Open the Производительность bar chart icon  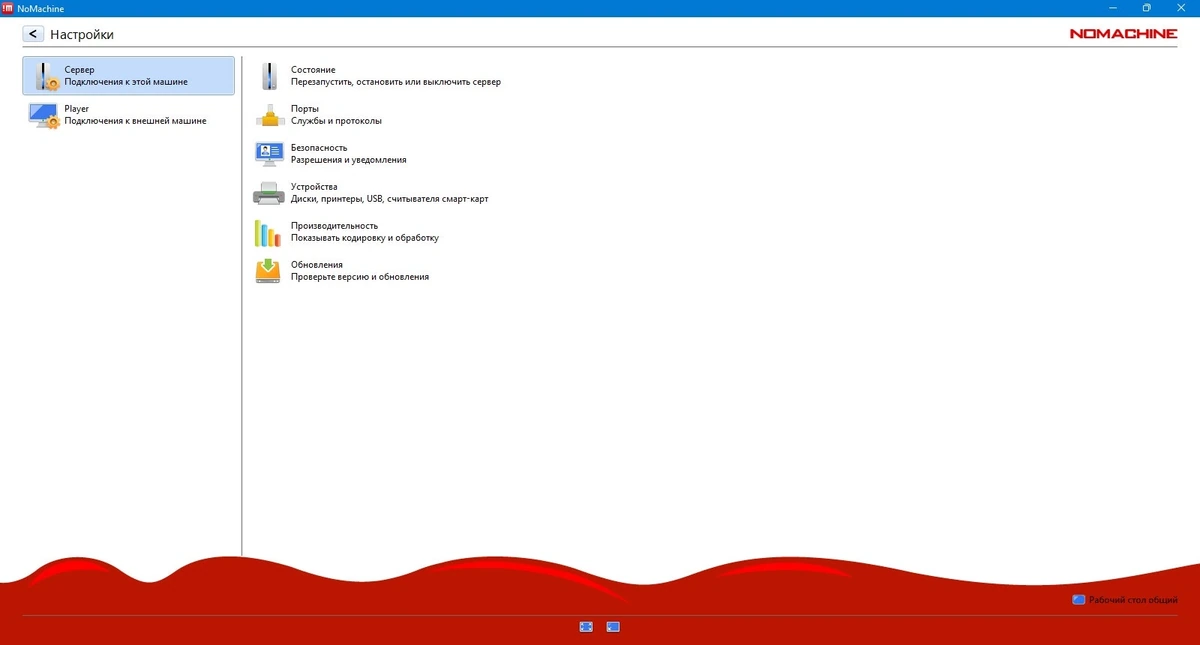pyautogui.click(x=268, y=233)
